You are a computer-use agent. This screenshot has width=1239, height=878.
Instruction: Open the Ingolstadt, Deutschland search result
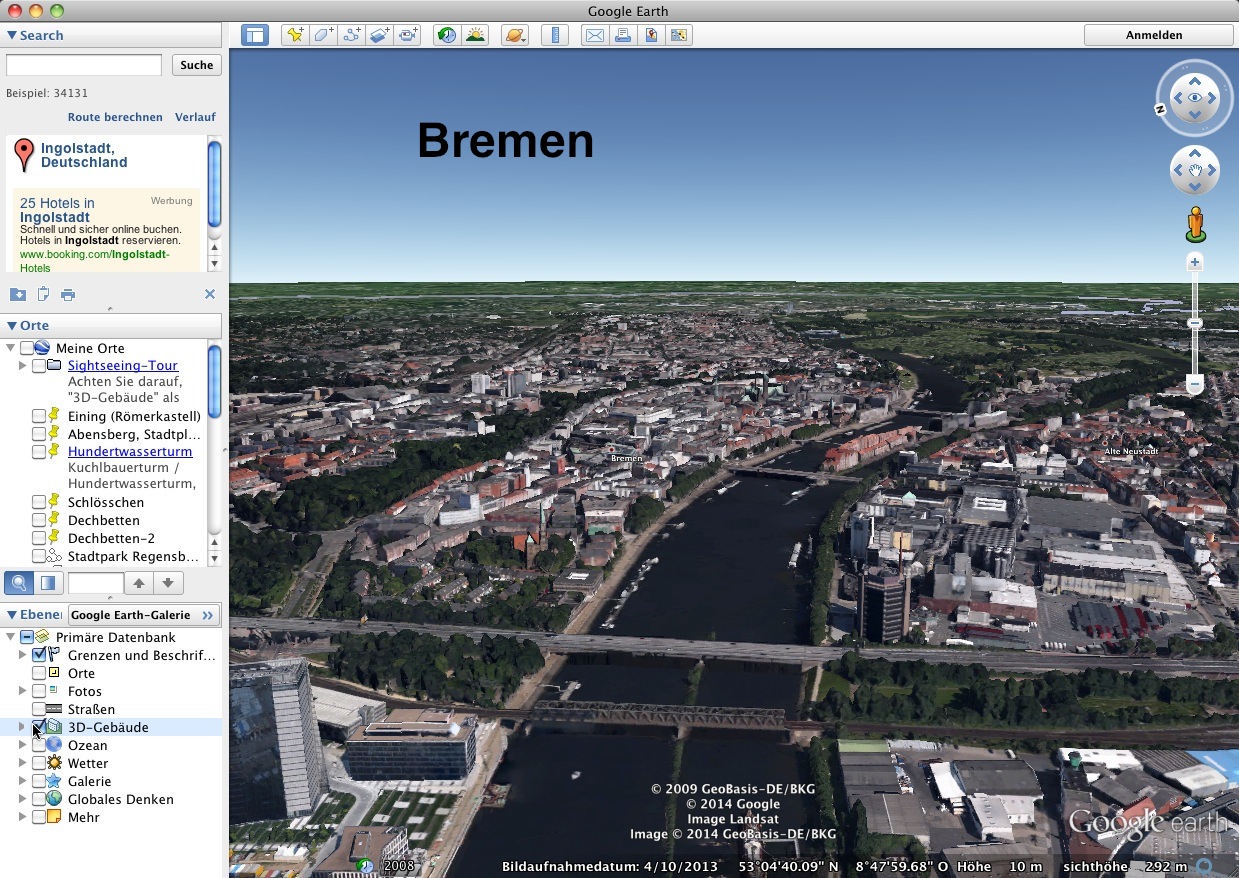pos(84,155)
